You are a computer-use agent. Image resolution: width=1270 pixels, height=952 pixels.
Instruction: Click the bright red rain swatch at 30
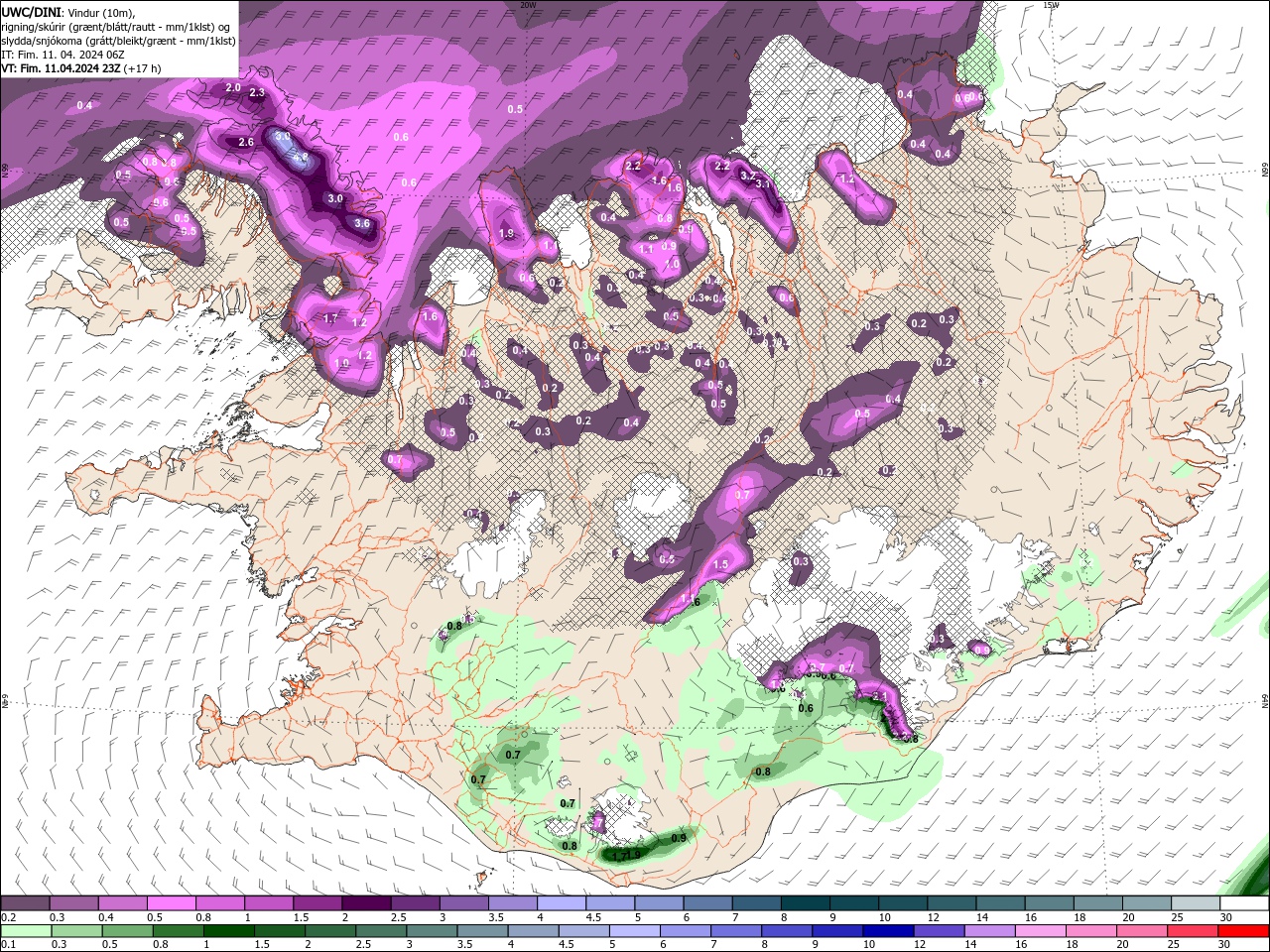(x=1244, y=931)
